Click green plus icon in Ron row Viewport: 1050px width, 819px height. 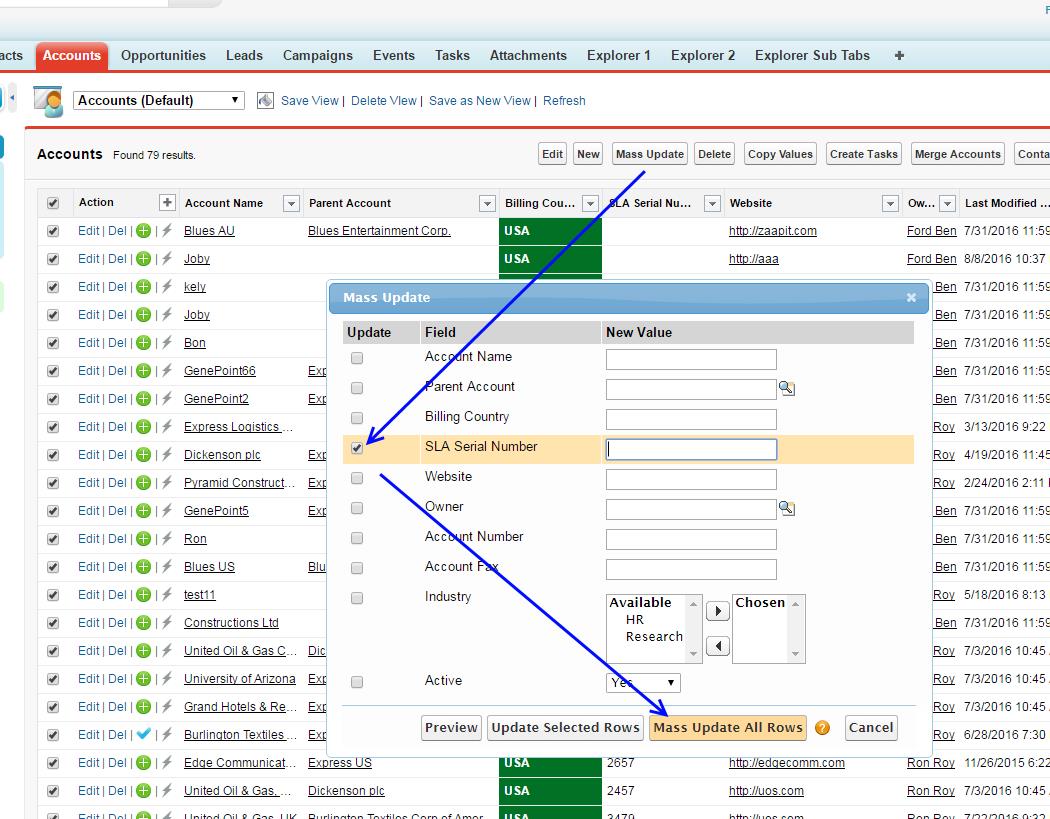click(x=143, y=539)
